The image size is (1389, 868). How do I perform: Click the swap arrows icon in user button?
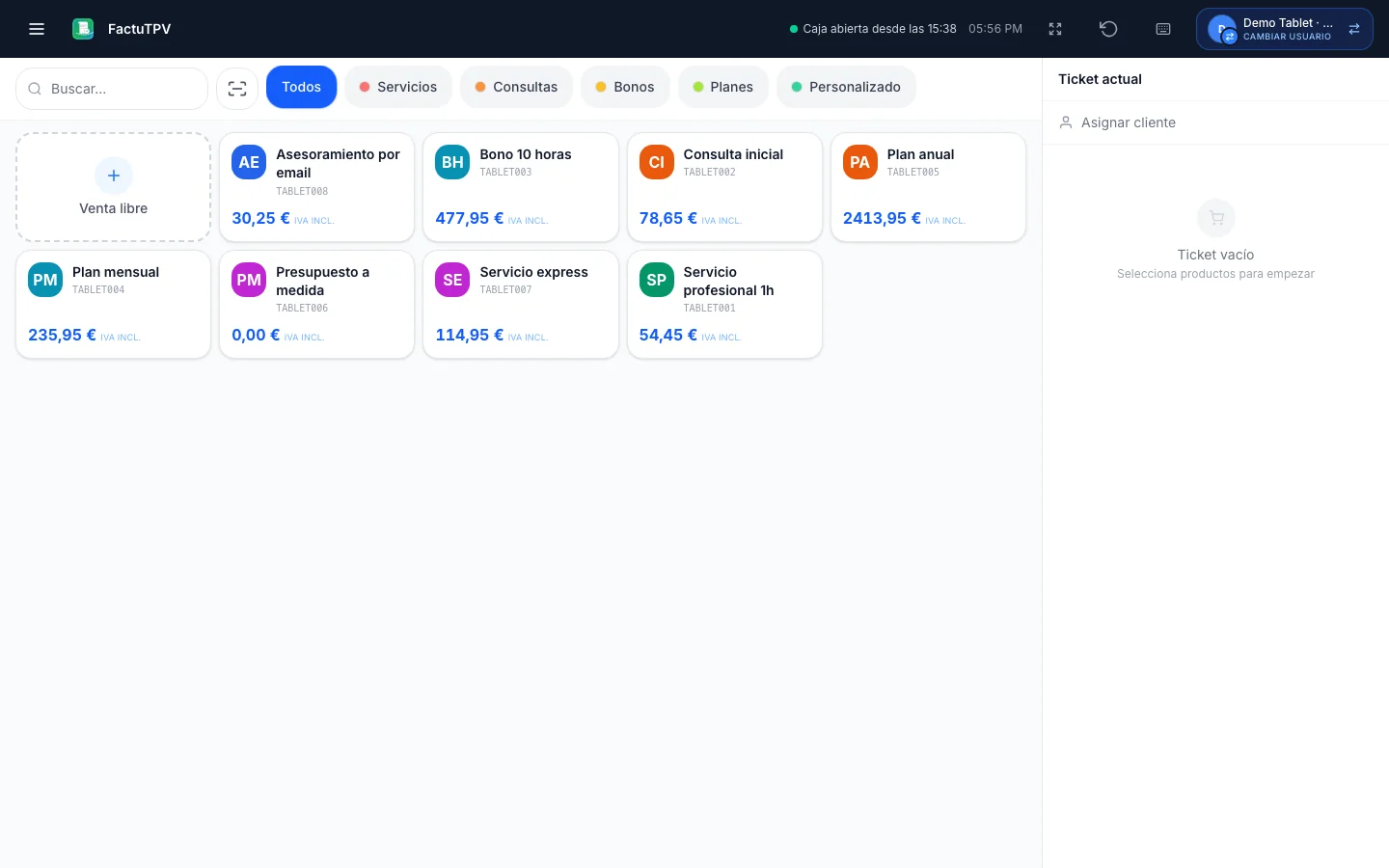(x=1354, y=29)
